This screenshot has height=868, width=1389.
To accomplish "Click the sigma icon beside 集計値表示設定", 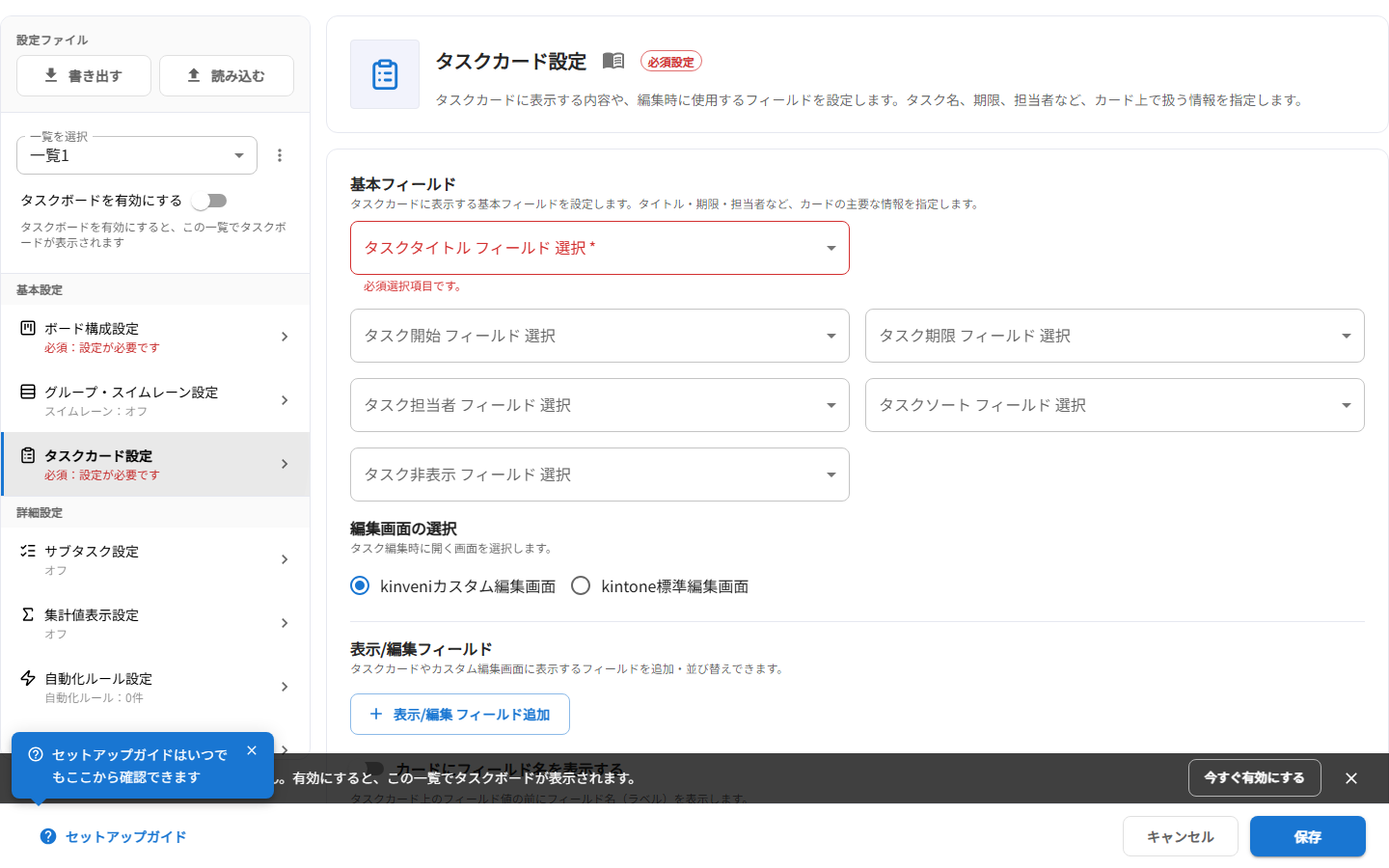I will (x=28, y=614).
